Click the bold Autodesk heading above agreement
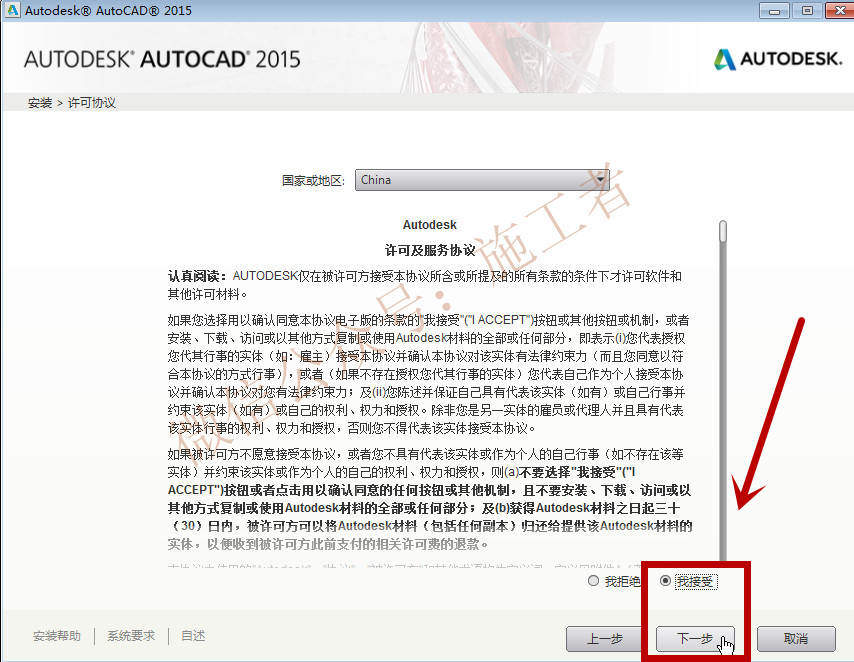The width and height of the screenshot is (854, 662). (429, 224)
